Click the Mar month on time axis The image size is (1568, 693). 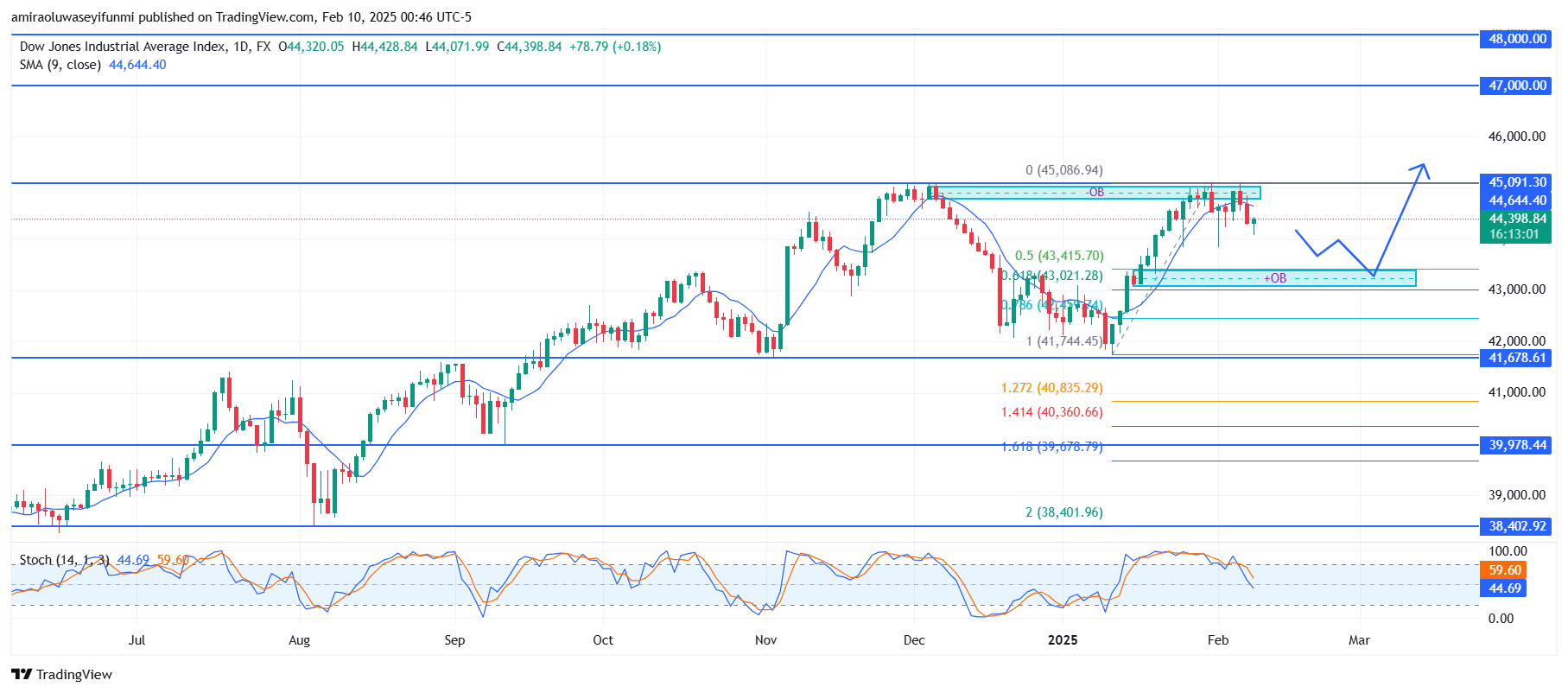click(x=1360, y=640)
